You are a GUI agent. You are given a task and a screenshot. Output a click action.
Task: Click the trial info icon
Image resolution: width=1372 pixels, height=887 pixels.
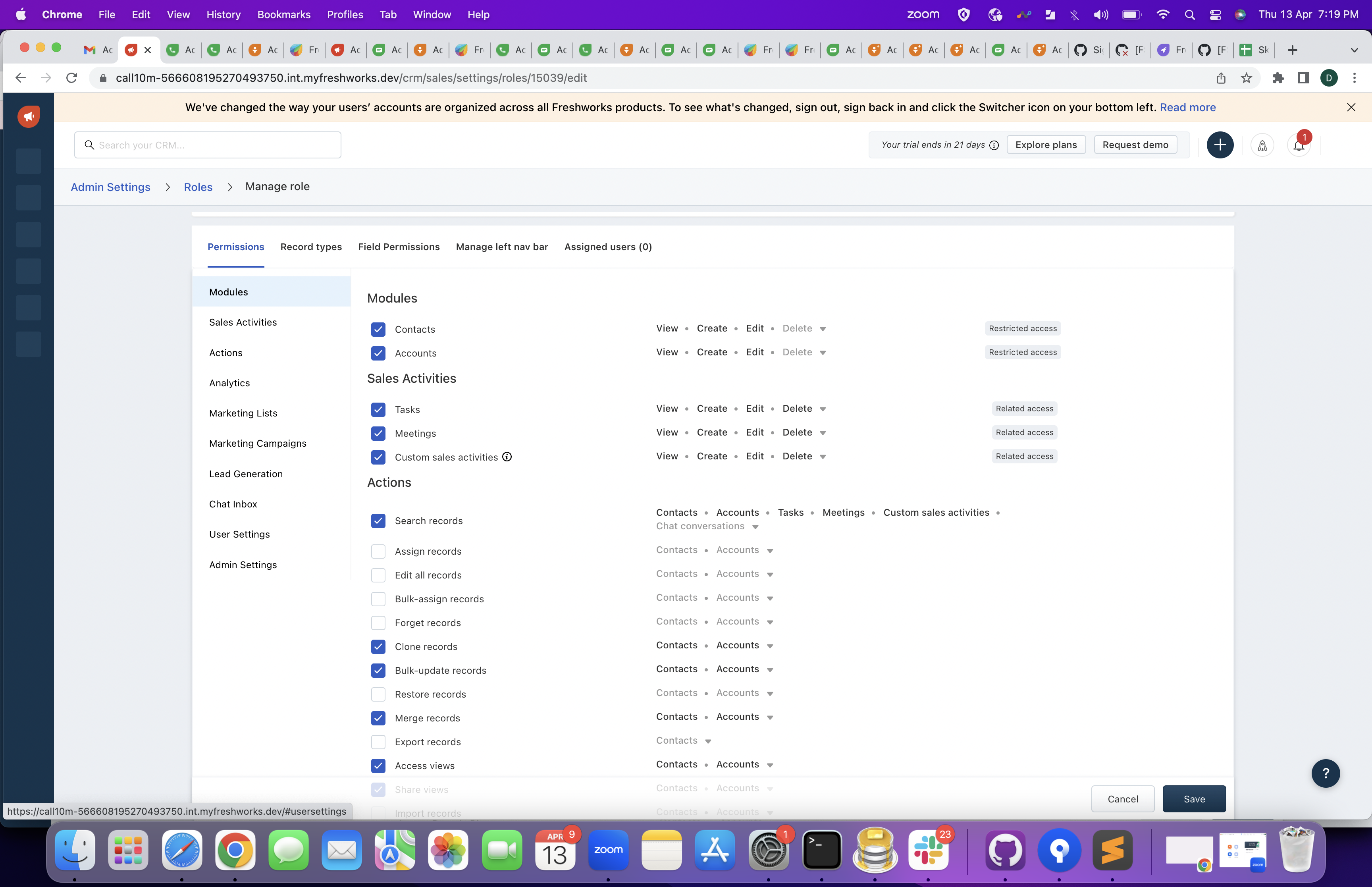click(x=994, y=145)
